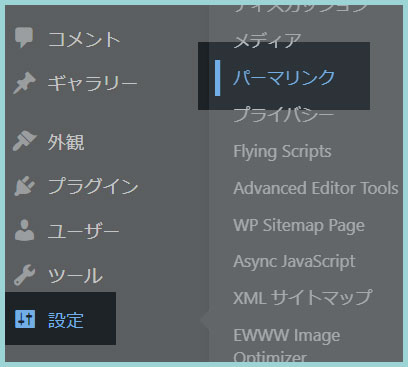Open the コメント menu
This screenshot has height=367, width=408.
84,39
